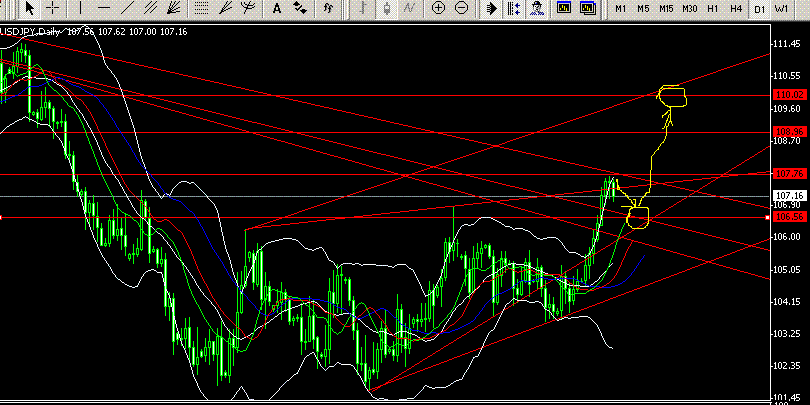810x405 pixels.
Task: Click the 106.00 price scale value
Action: click(x=788, y=237)
